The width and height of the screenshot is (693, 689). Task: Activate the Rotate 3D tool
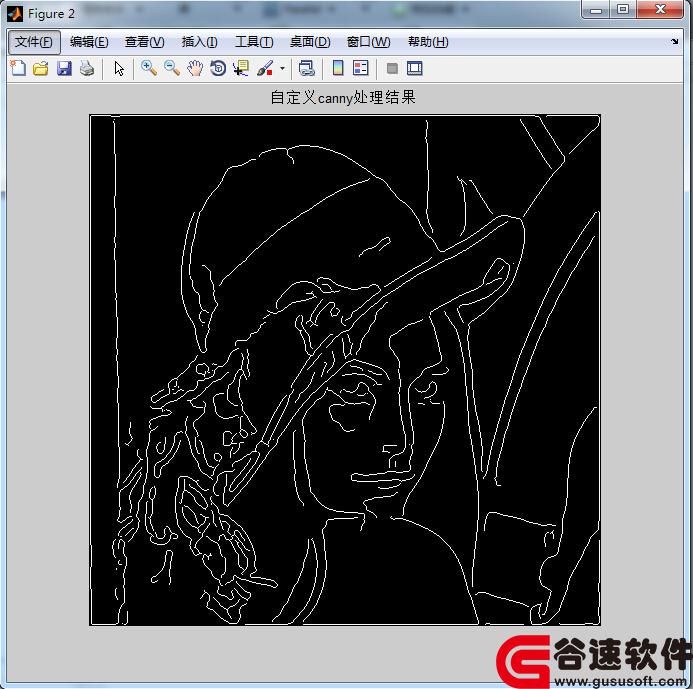pos(218,69)
